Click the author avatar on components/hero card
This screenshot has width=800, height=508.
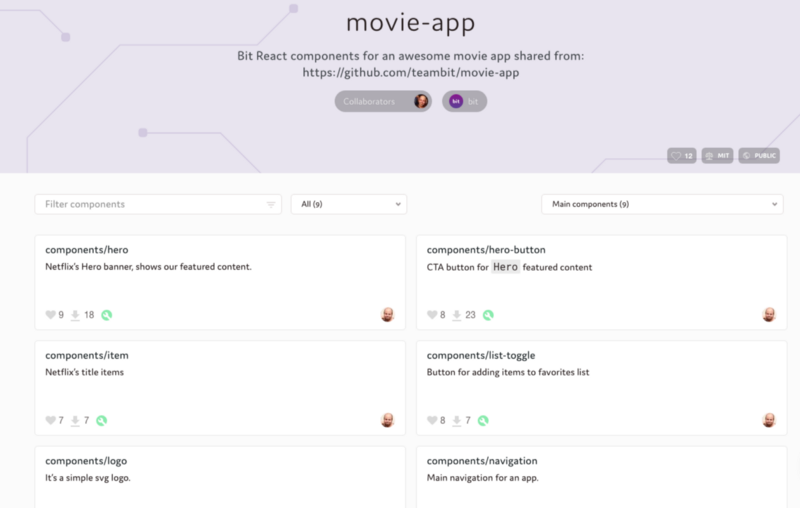pos(387,315)
